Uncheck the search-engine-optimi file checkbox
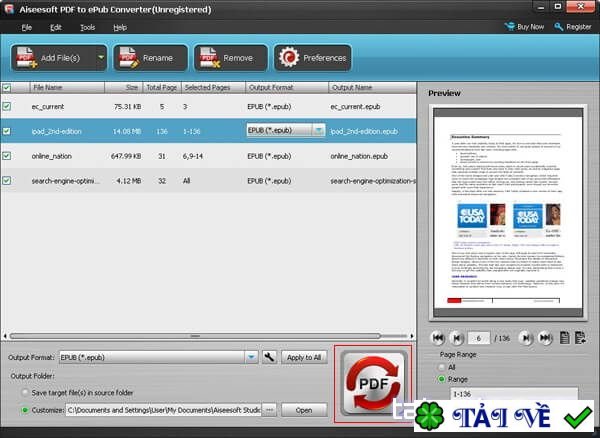Viewport: 600px width, 438px height. [7, 181]
